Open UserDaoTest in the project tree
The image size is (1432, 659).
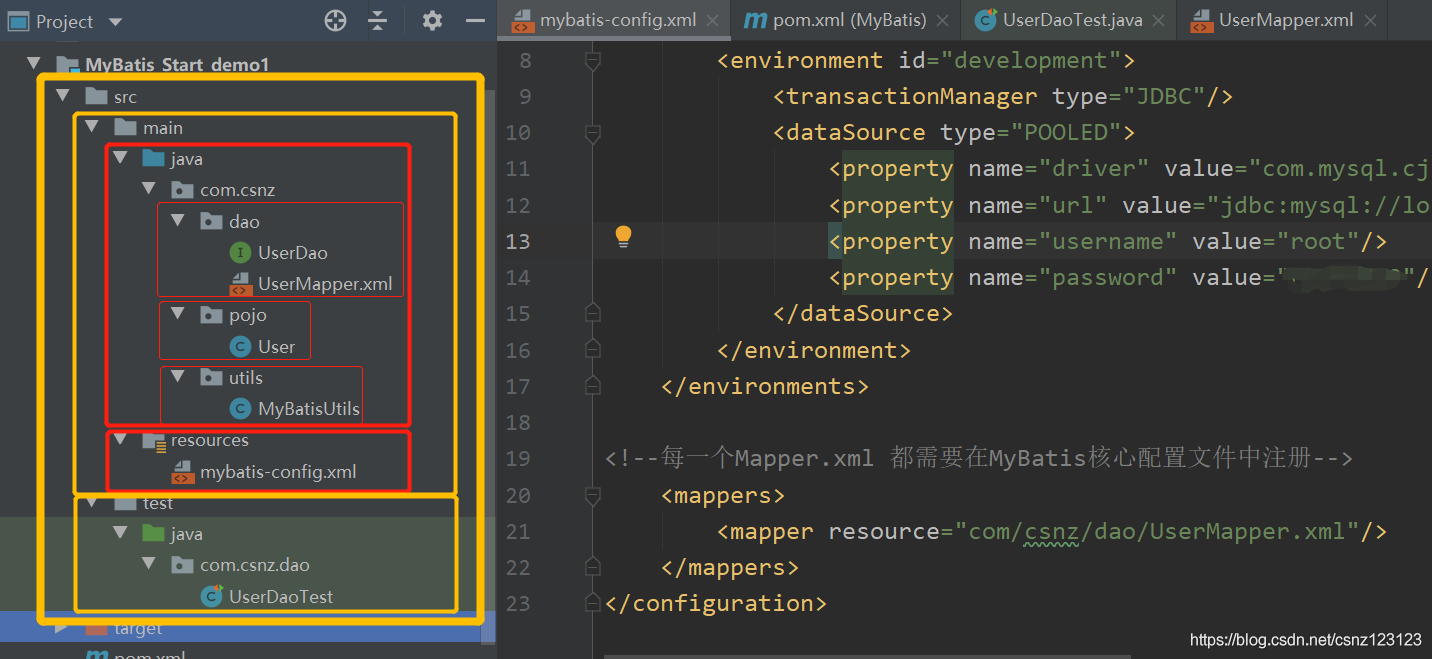(x=281, y=597)
